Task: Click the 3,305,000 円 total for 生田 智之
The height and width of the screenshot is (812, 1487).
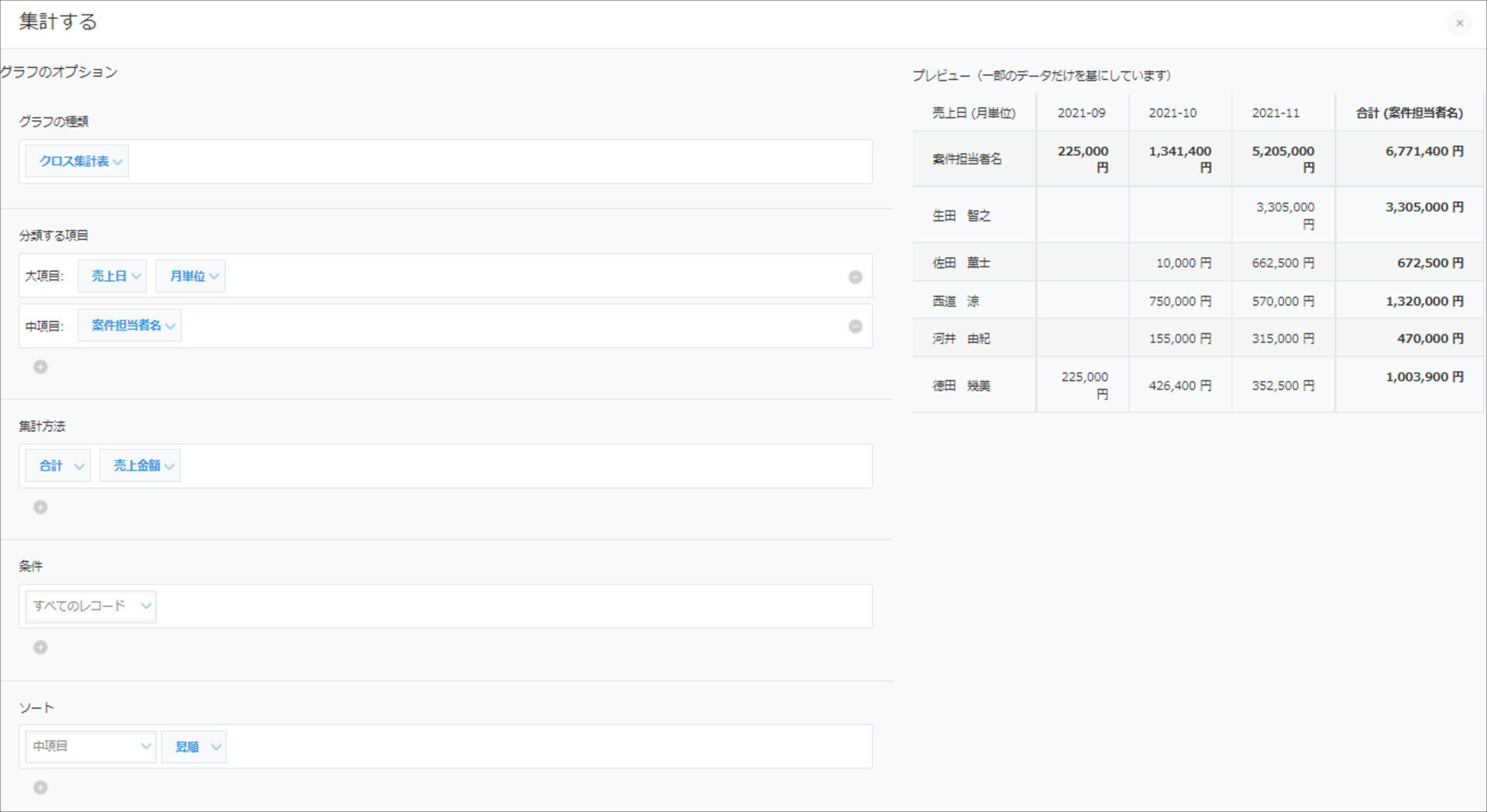Action: [1410, 215]
